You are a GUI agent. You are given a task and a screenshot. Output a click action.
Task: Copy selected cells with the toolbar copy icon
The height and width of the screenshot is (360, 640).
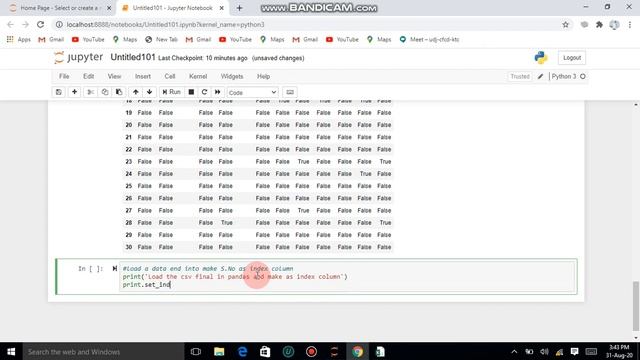coord(105,92)
